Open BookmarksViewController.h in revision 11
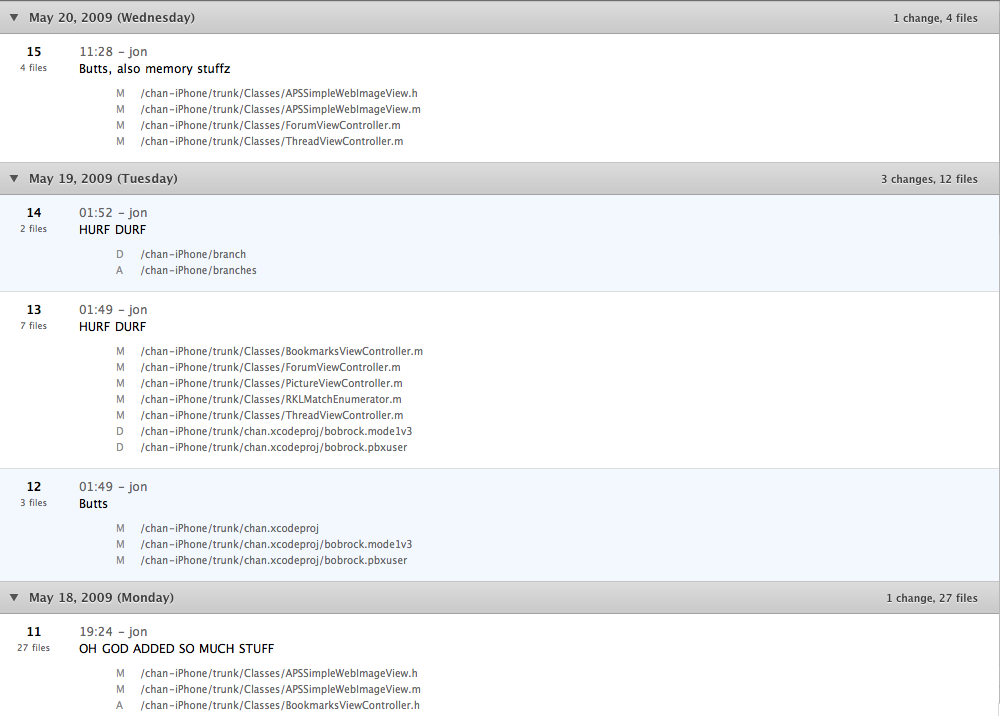The height and width of the screenshot is (716, 1000). point(279,706)
